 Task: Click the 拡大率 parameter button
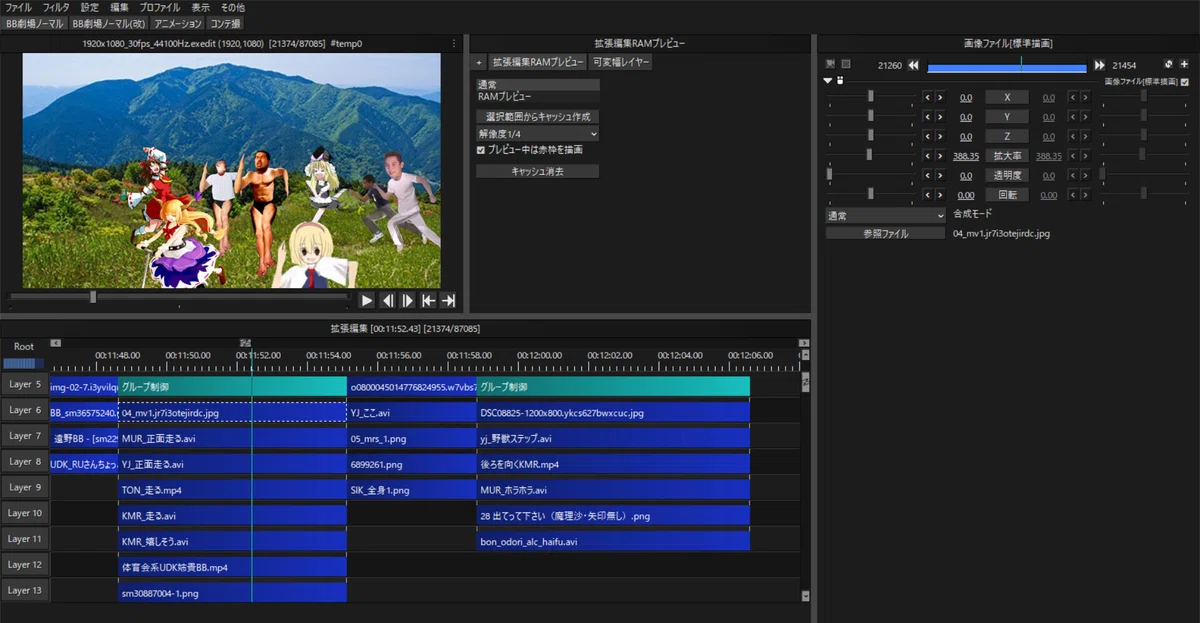pos(1007,156)
